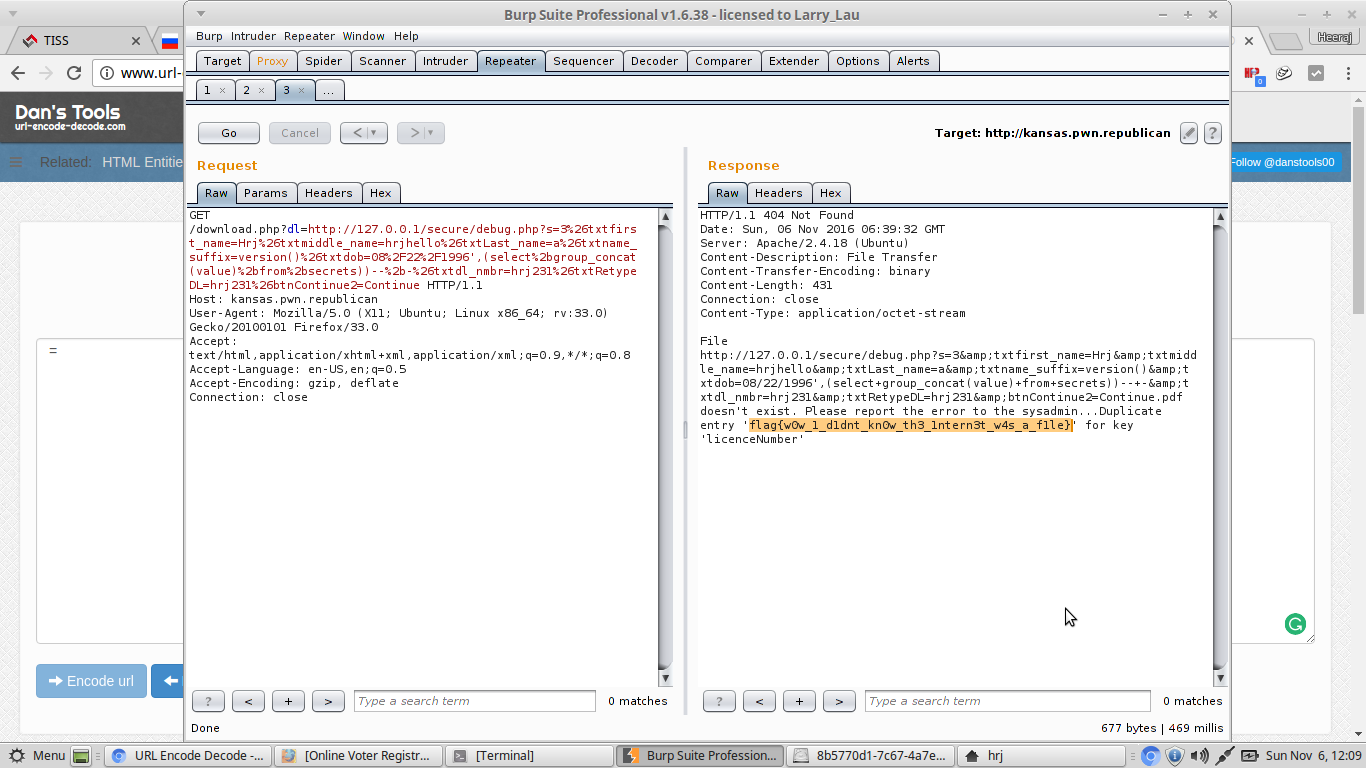Switch to the Decoder tool tab

click(654, 61)
